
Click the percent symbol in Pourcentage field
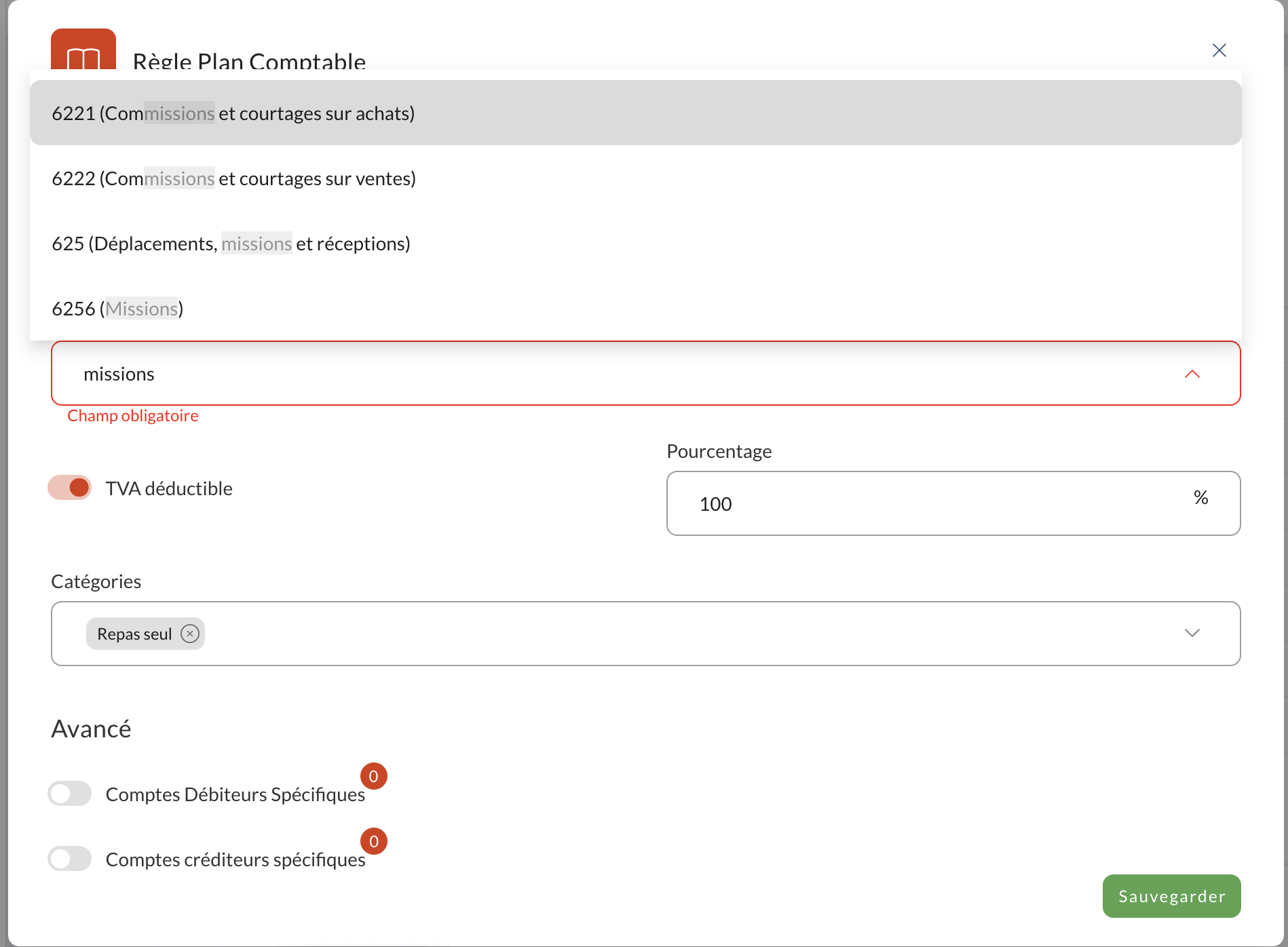1200,497
